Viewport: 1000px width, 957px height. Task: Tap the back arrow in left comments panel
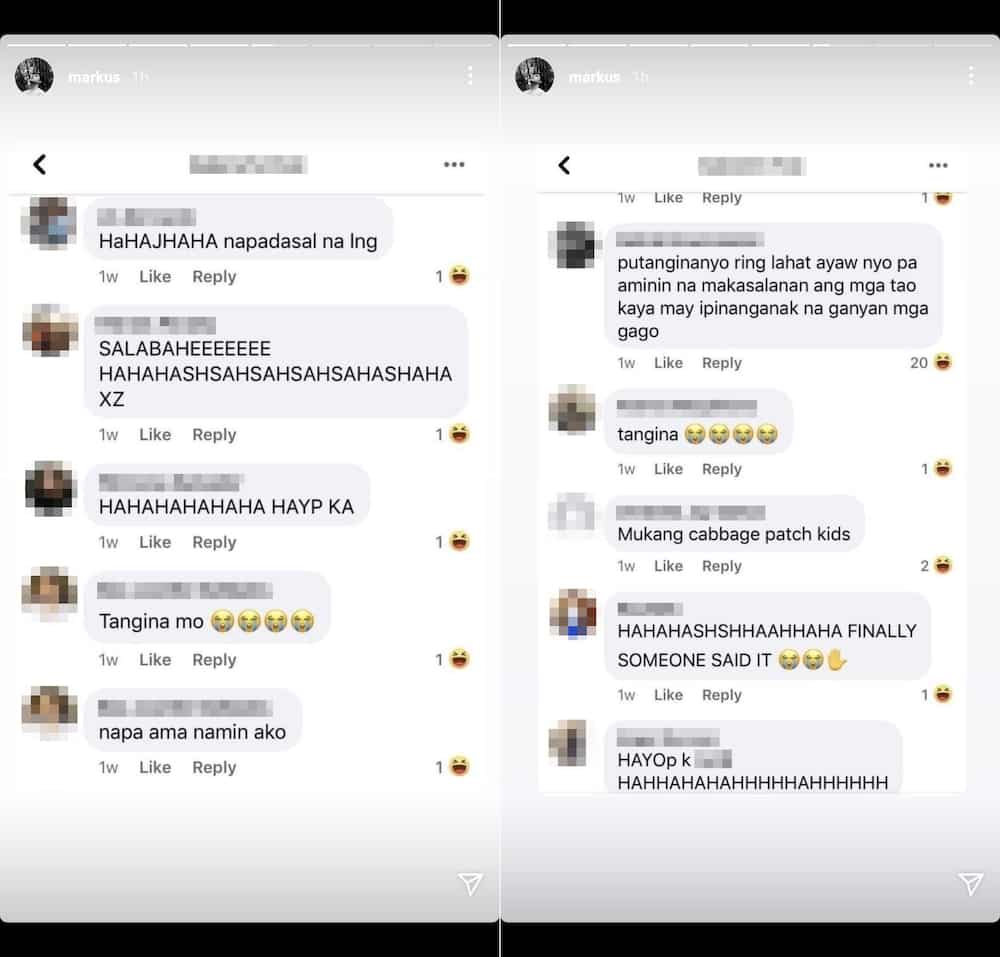point(40,164)
